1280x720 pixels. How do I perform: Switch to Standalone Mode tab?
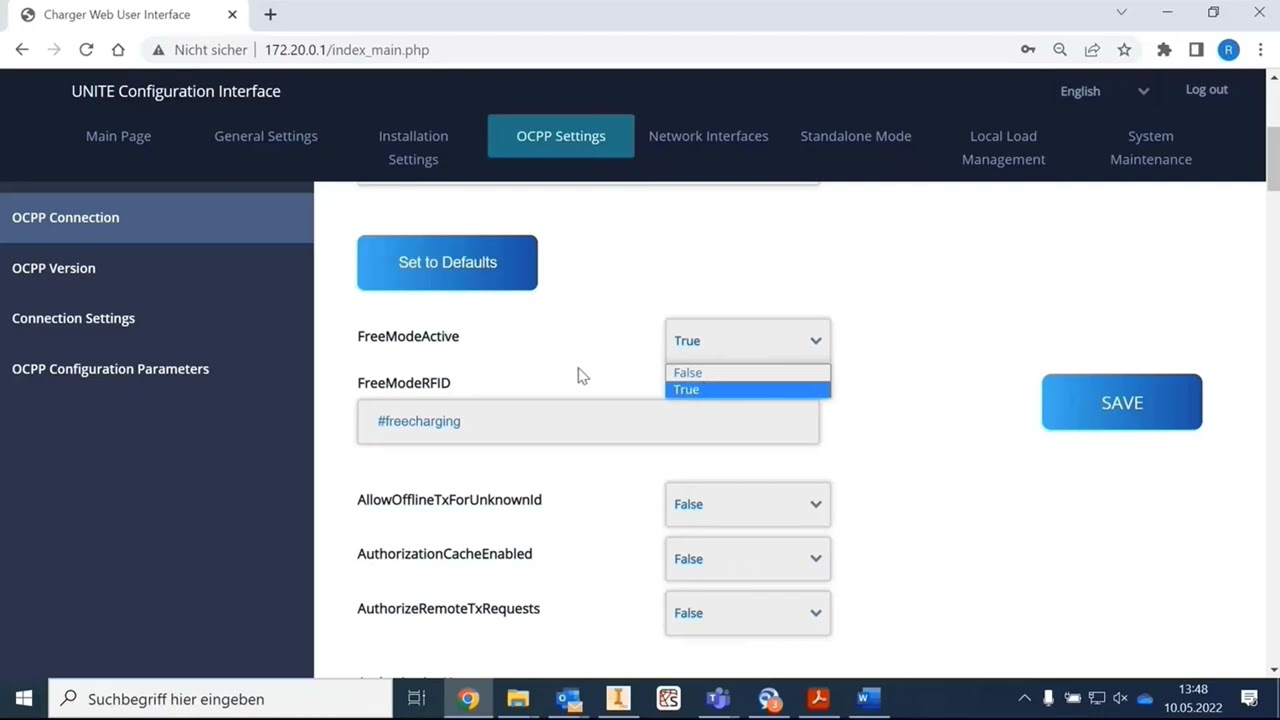tap(856, 136)
